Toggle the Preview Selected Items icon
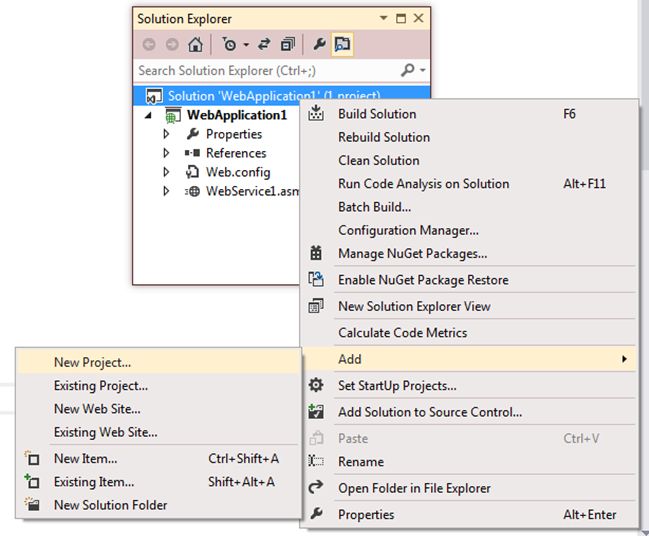The height and width of the screenshot is (536, 649). 342,44
